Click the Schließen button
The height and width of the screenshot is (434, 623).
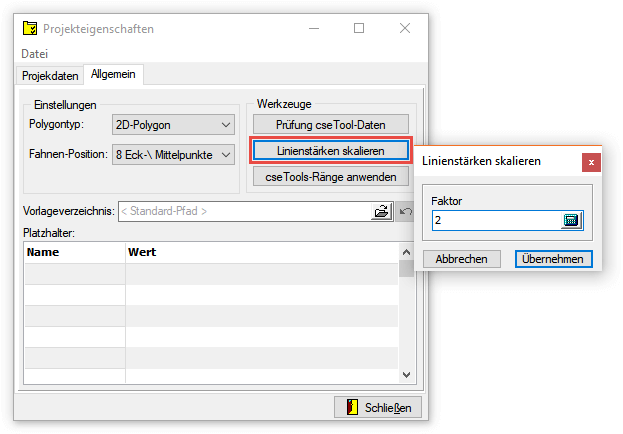point(378,407)
